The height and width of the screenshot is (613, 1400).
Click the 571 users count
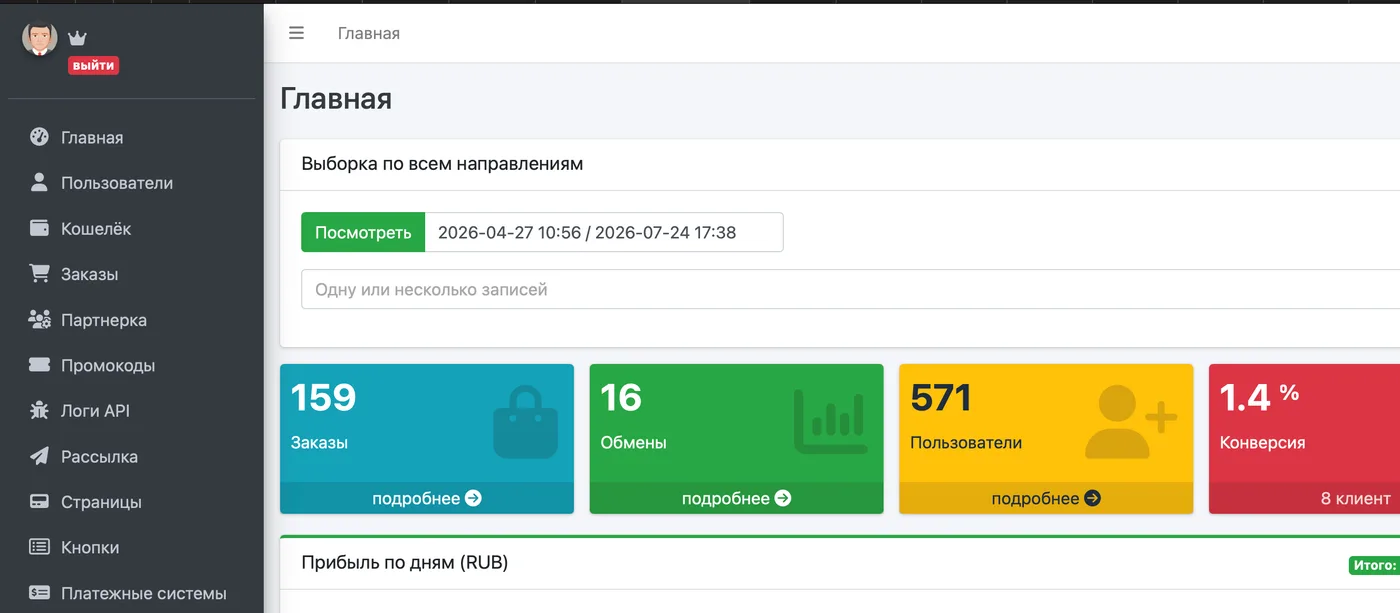(x=941, y=398)
